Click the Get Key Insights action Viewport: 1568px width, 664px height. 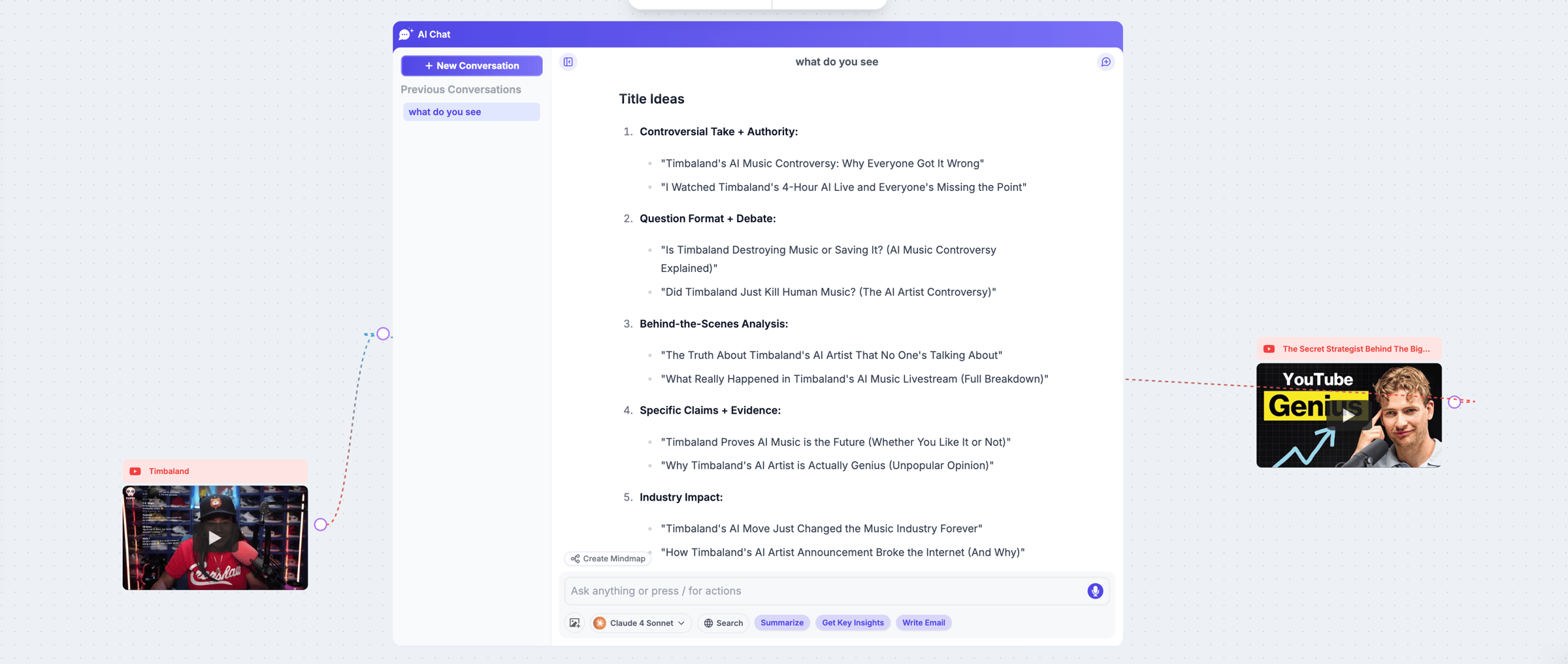(x=853, y=623)
